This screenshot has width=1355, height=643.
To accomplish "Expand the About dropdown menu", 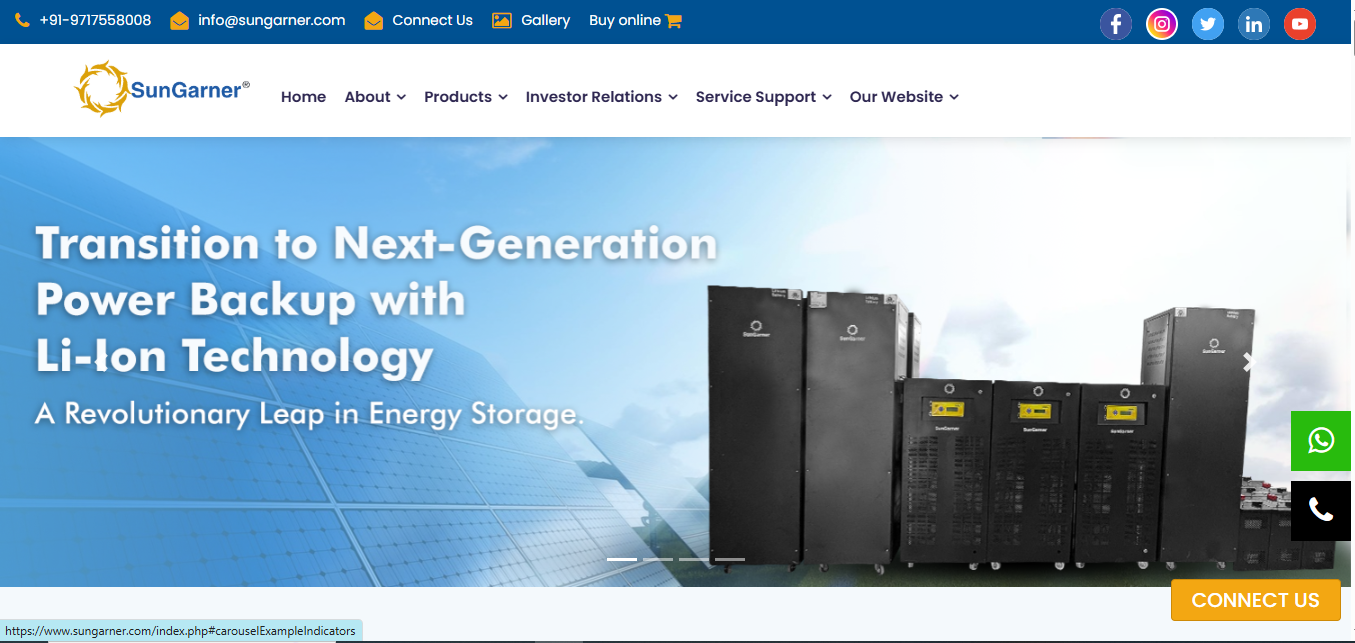I will click(375, 97).
